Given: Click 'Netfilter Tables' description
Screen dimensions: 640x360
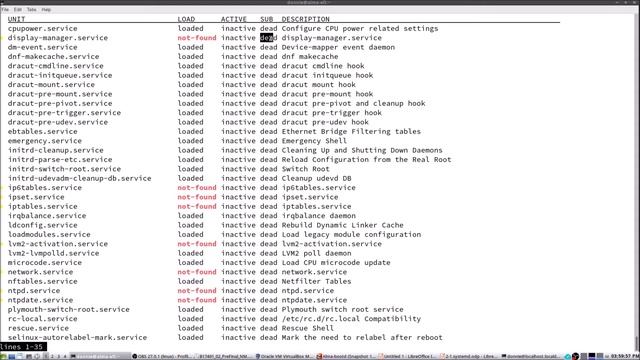Looking at the screenshot, I should [x=316, y=282].
